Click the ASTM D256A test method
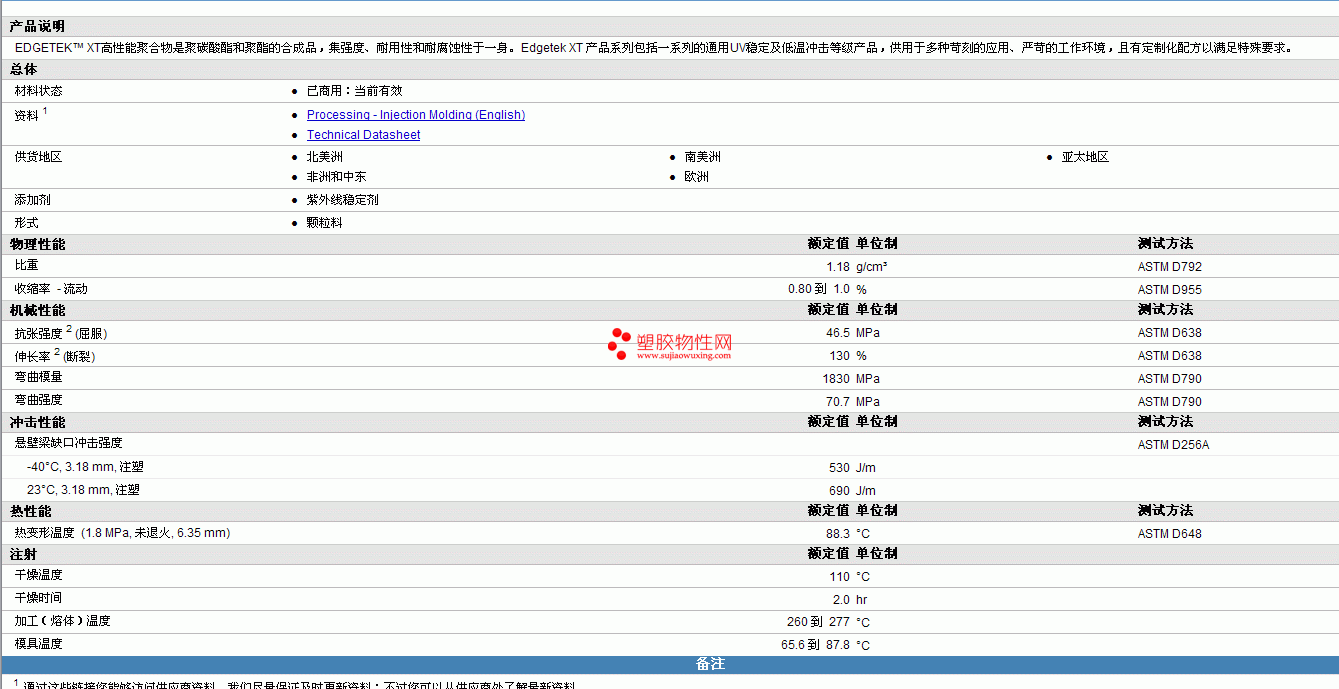Screen dimensions: 1339x689 coord(1173,445)
